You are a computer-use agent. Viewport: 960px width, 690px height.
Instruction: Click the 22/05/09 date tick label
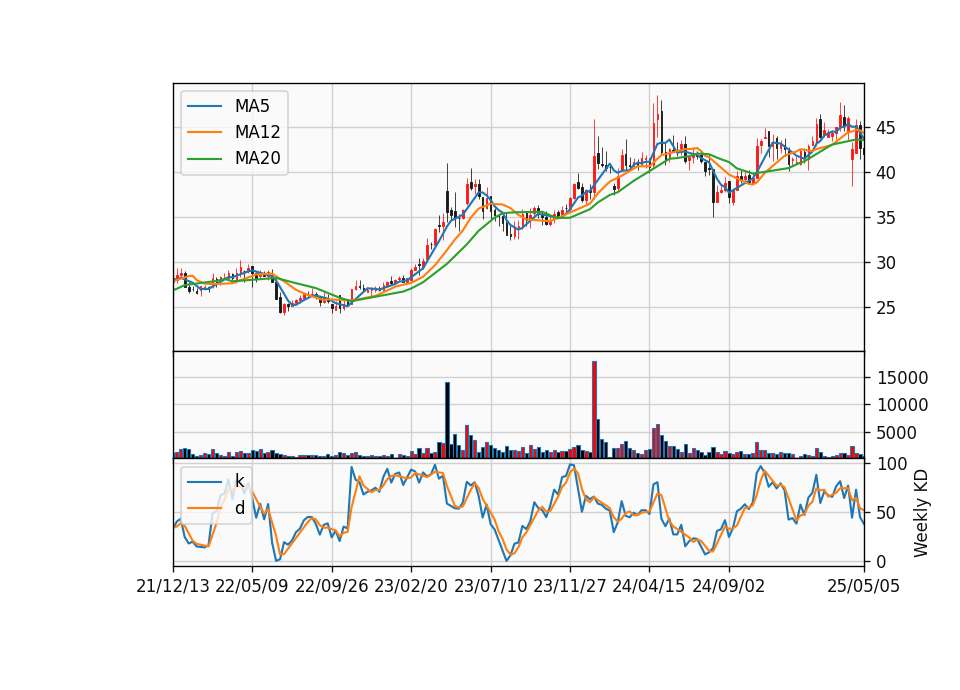252,586
